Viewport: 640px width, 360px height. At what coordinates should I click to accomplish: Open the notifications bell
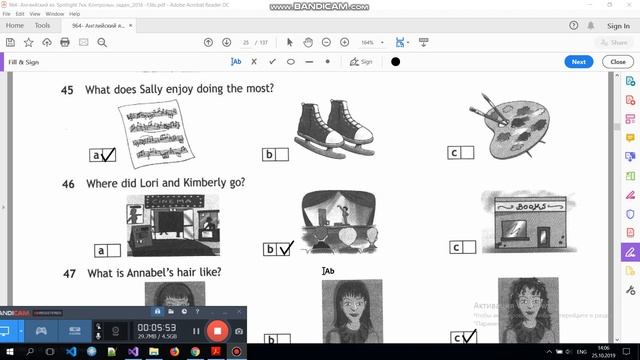(591, 26)
